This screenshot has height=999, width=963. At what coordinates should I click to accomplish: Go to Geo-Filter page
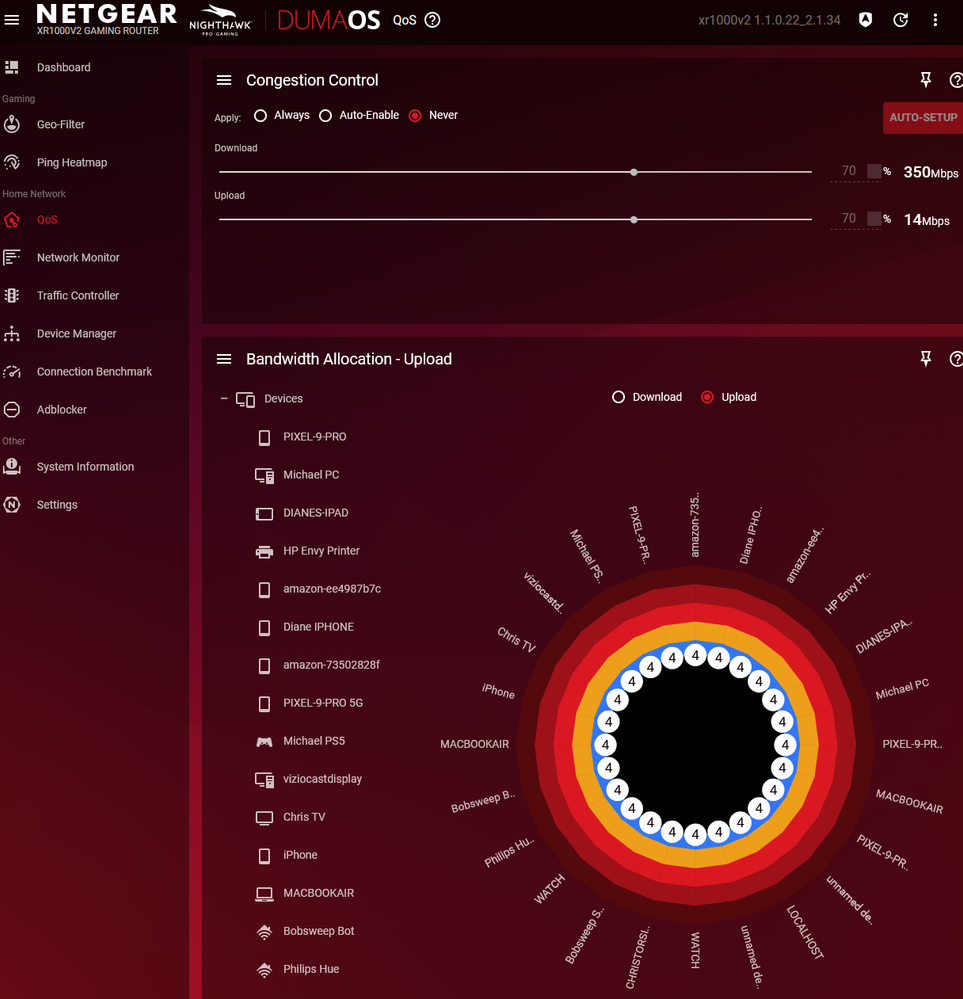pyautogui.click(x=61, y=124)
